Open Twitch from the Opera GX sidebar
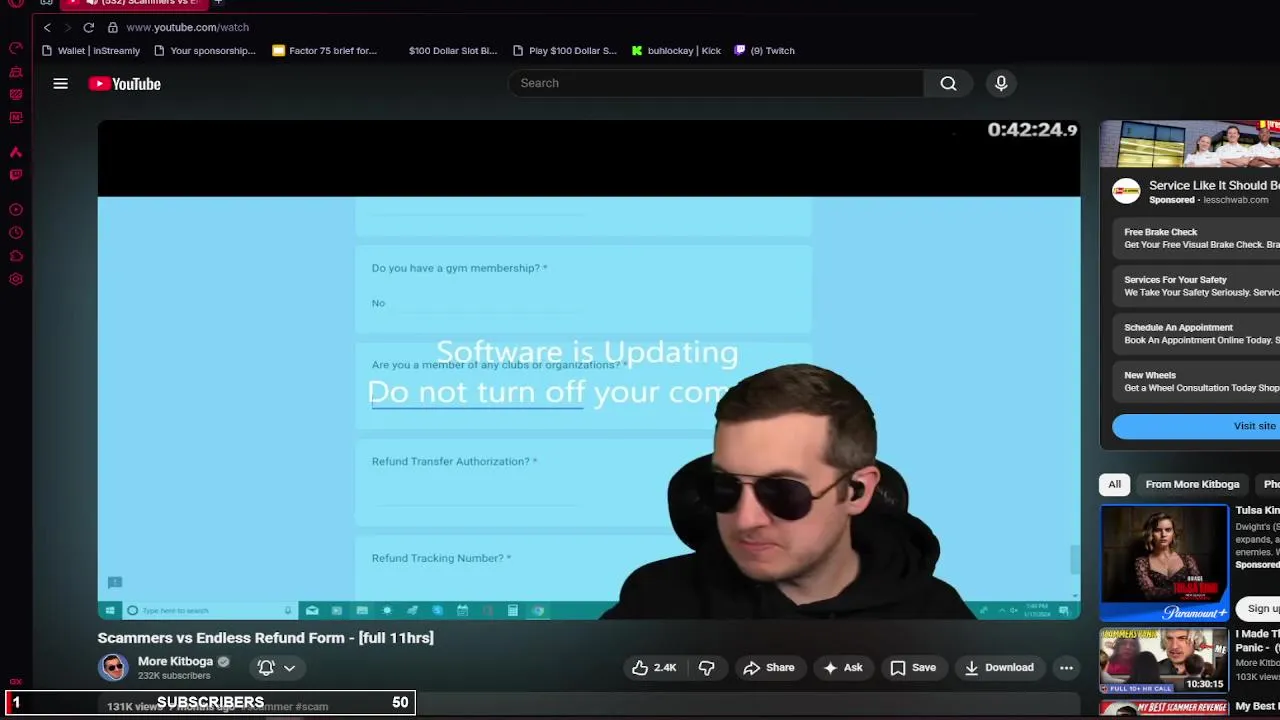 click(x=16, y=175)
